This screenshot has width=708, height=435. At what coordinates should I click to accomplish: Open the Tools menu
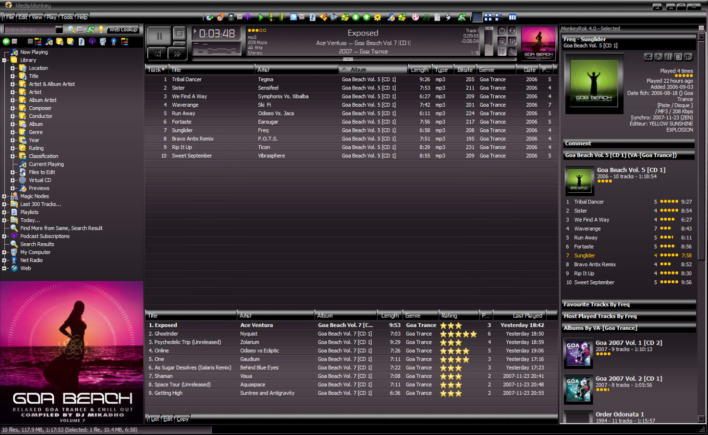point(66,17)
